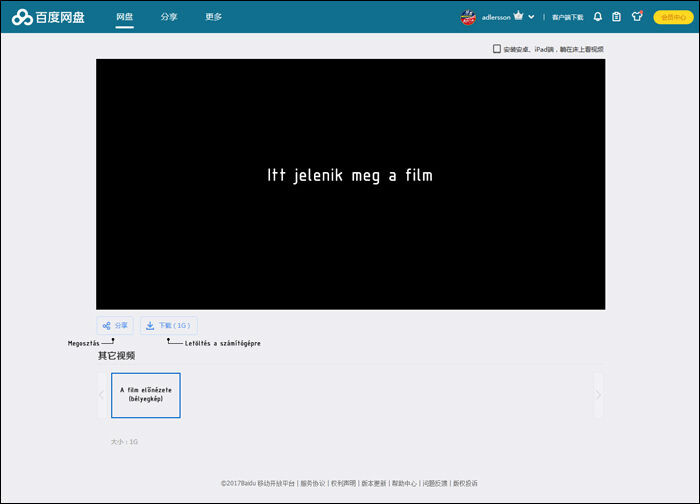The image size is (700, 504).
Task: Expand the account dropdown arrow
Action: tap(531, 17)
